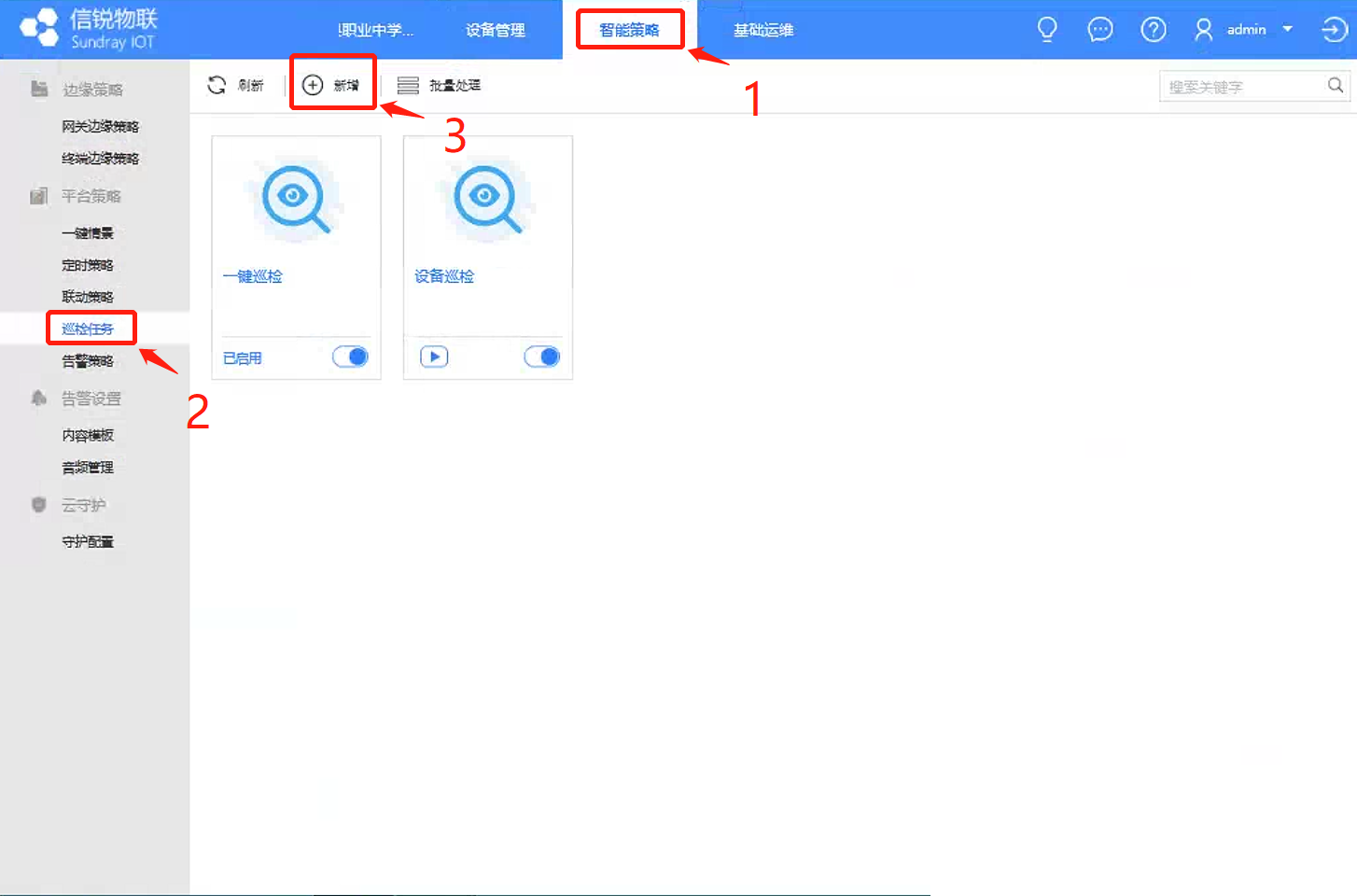Open the chat message bubble icon
1357x896 pixels.
pyautogui.click(x=1100, y=30)
